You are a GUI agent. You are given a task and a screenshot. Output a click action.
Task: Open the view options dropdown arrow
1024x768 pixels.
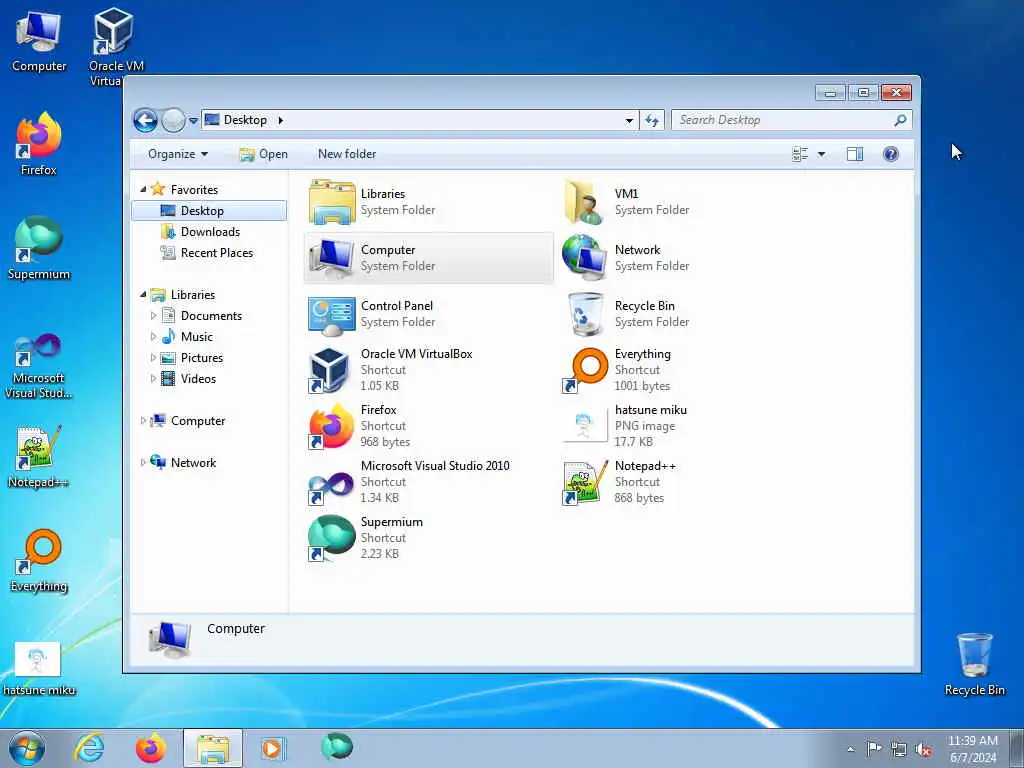822,154
